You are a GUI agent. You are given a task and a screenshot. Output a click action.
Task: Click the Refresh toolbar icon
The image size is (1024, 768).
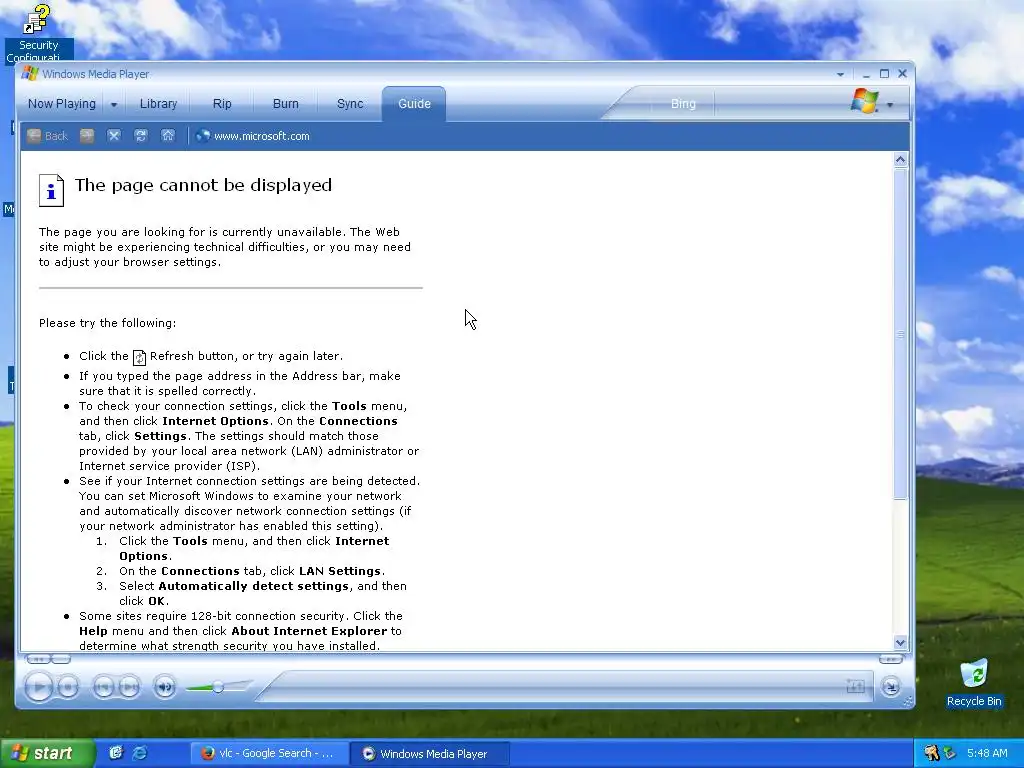point(140,136)
